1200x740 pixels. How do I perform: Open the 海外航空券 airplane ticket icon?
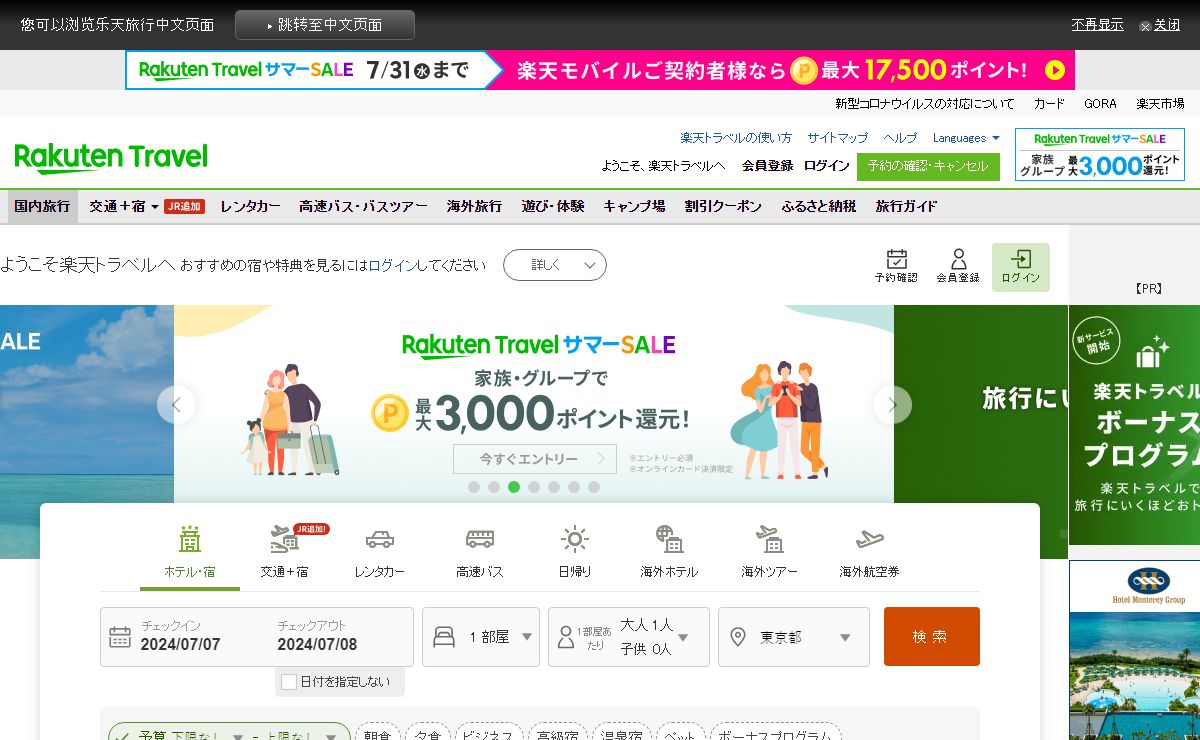click(x=869, y=552)
